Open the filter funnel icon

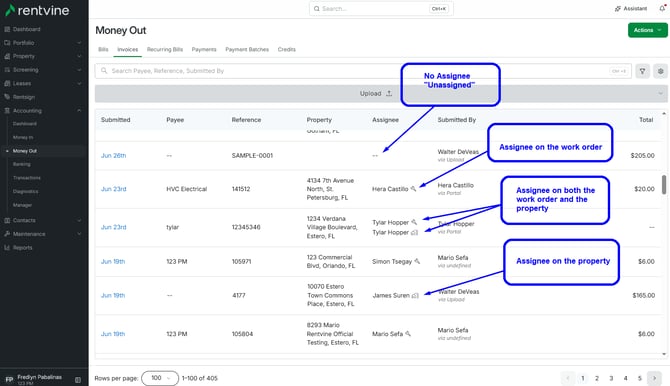[642, 71]
